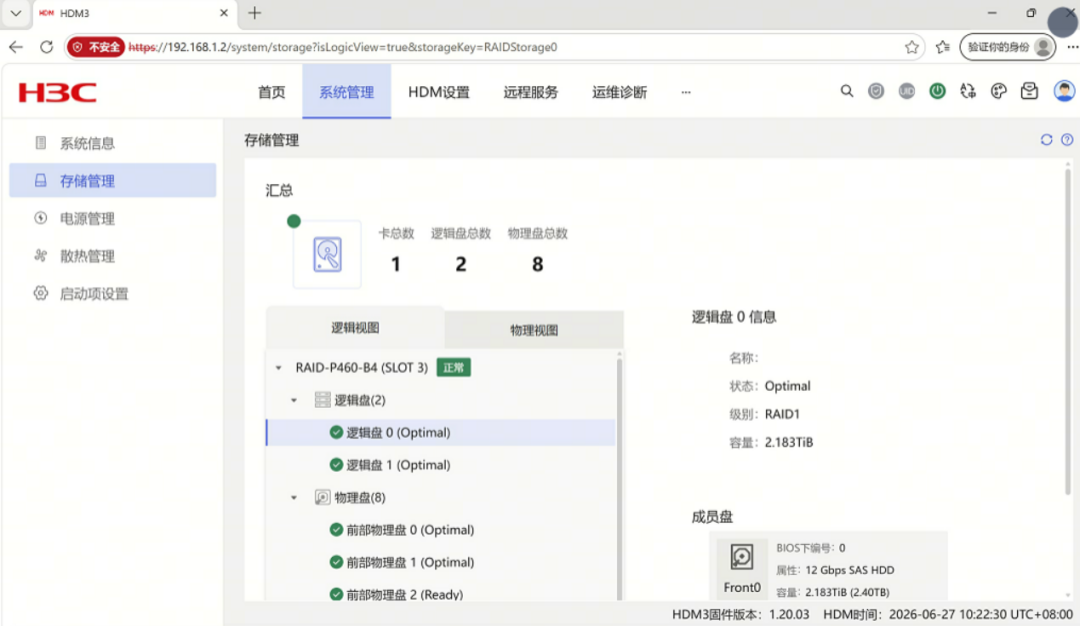
Task: Click the 容量 value 2.183TiB
Action: pos(789,442)
